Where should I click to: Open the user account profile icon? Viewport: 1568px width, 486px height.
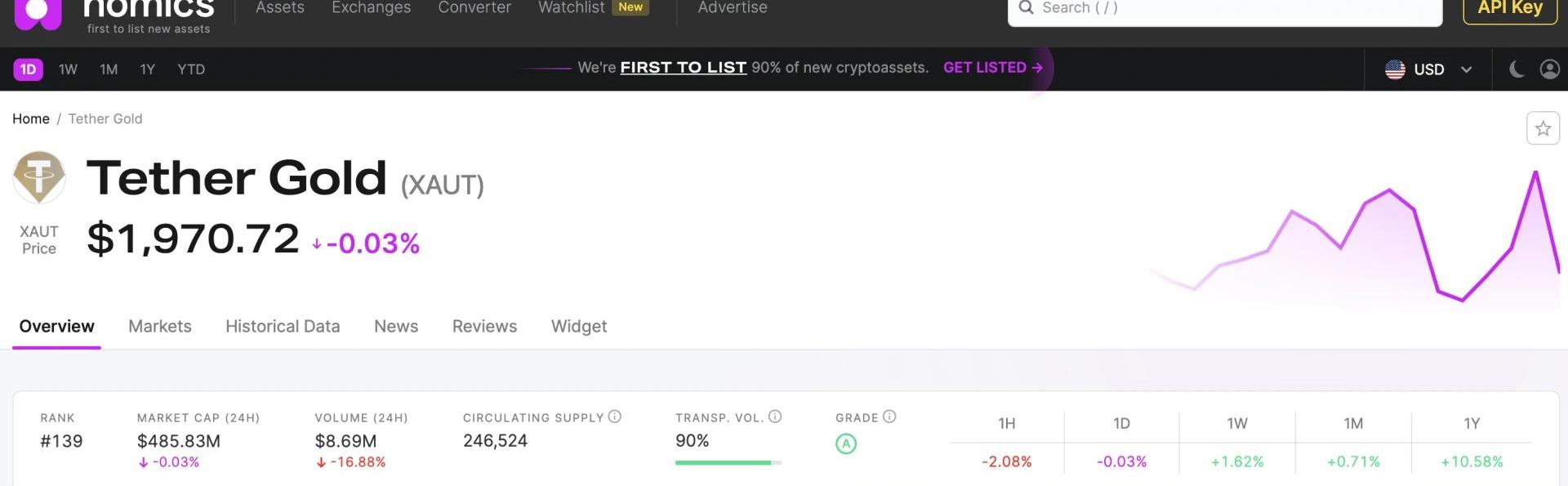click(x=1549, y=69)
